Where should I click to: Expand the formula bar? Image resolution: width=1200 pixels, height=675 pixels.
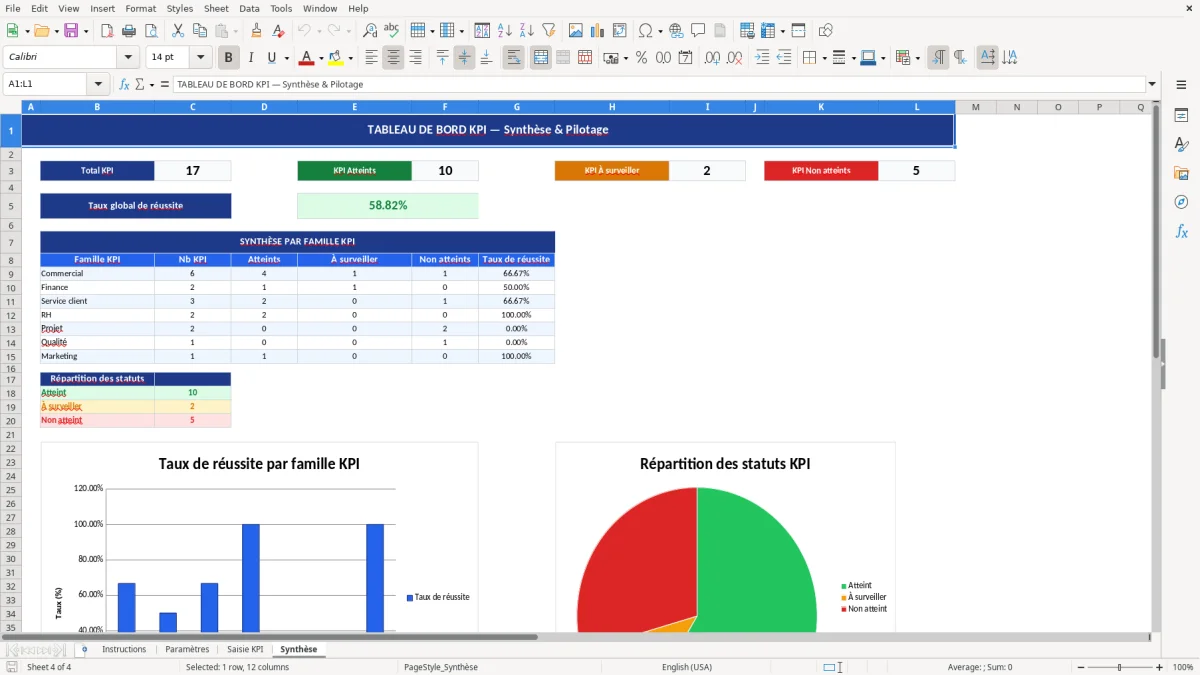(x=1152, y=84)
